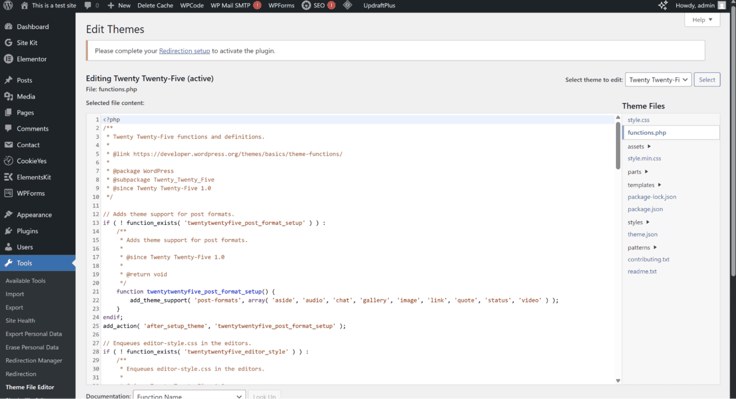Click the Site Kit G icon
The height and width of the screenshot is (399, 736).
[8, 43]
